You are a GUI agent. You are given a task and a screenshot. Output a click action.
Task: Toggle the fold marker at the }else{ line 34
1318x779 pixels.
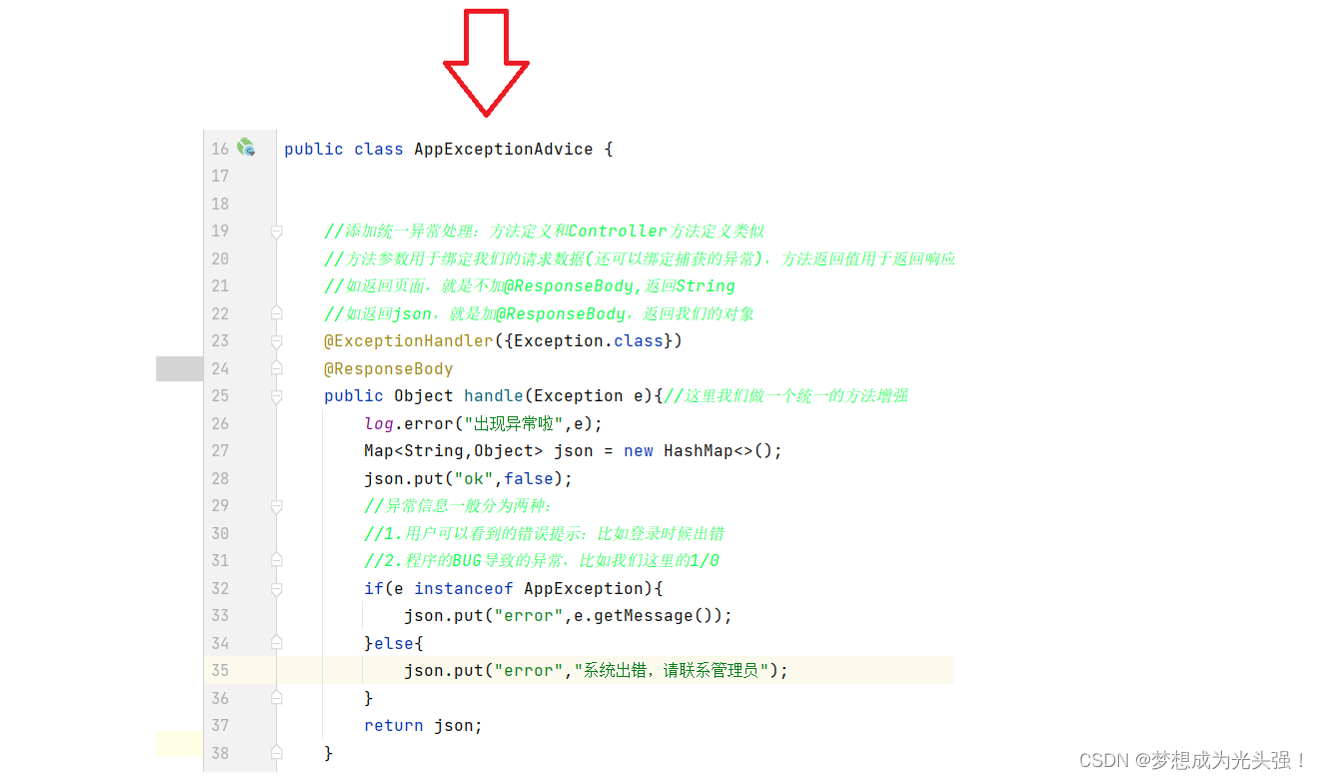tap(276, 643)
